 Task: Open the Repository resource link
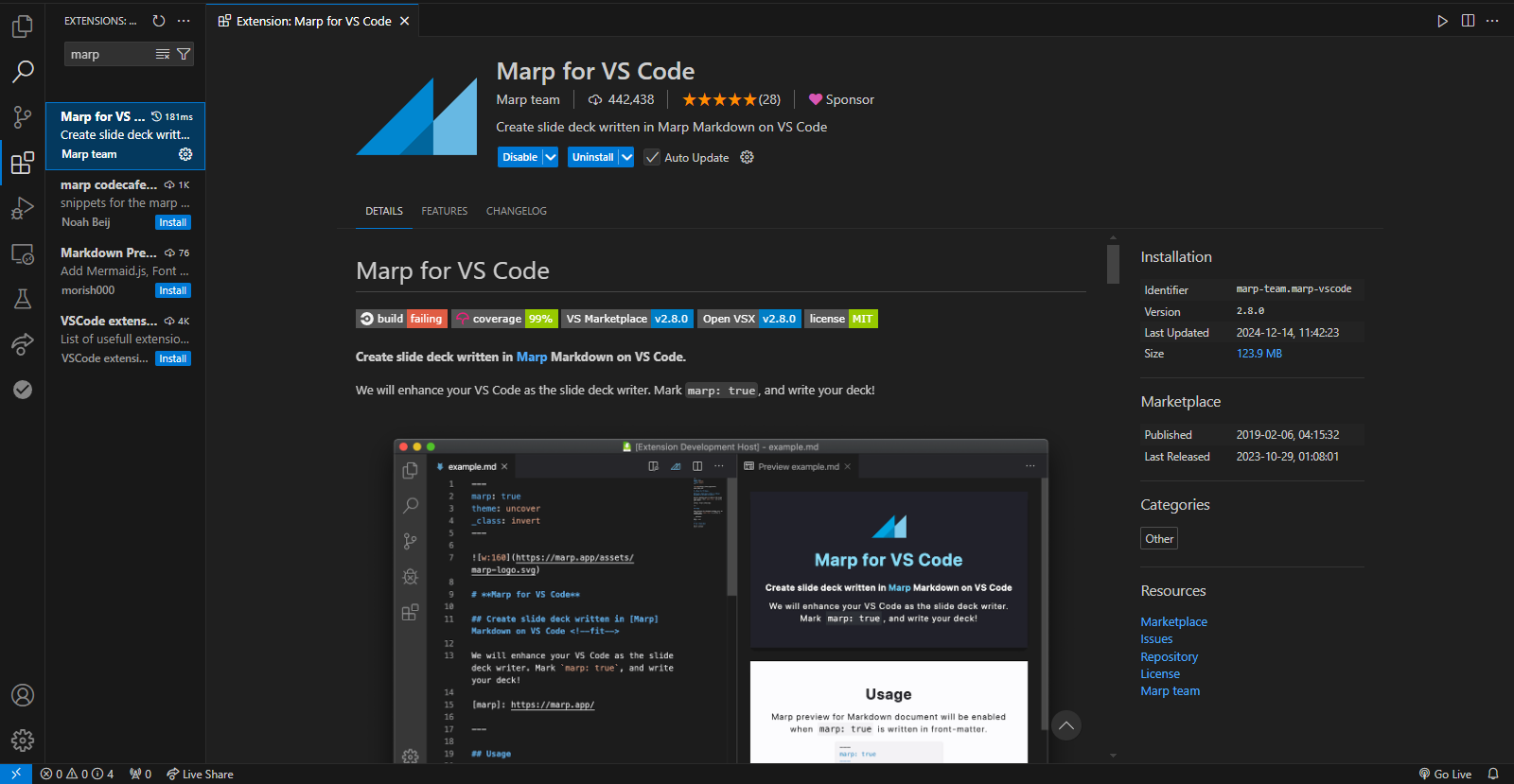click(1169, 656)
